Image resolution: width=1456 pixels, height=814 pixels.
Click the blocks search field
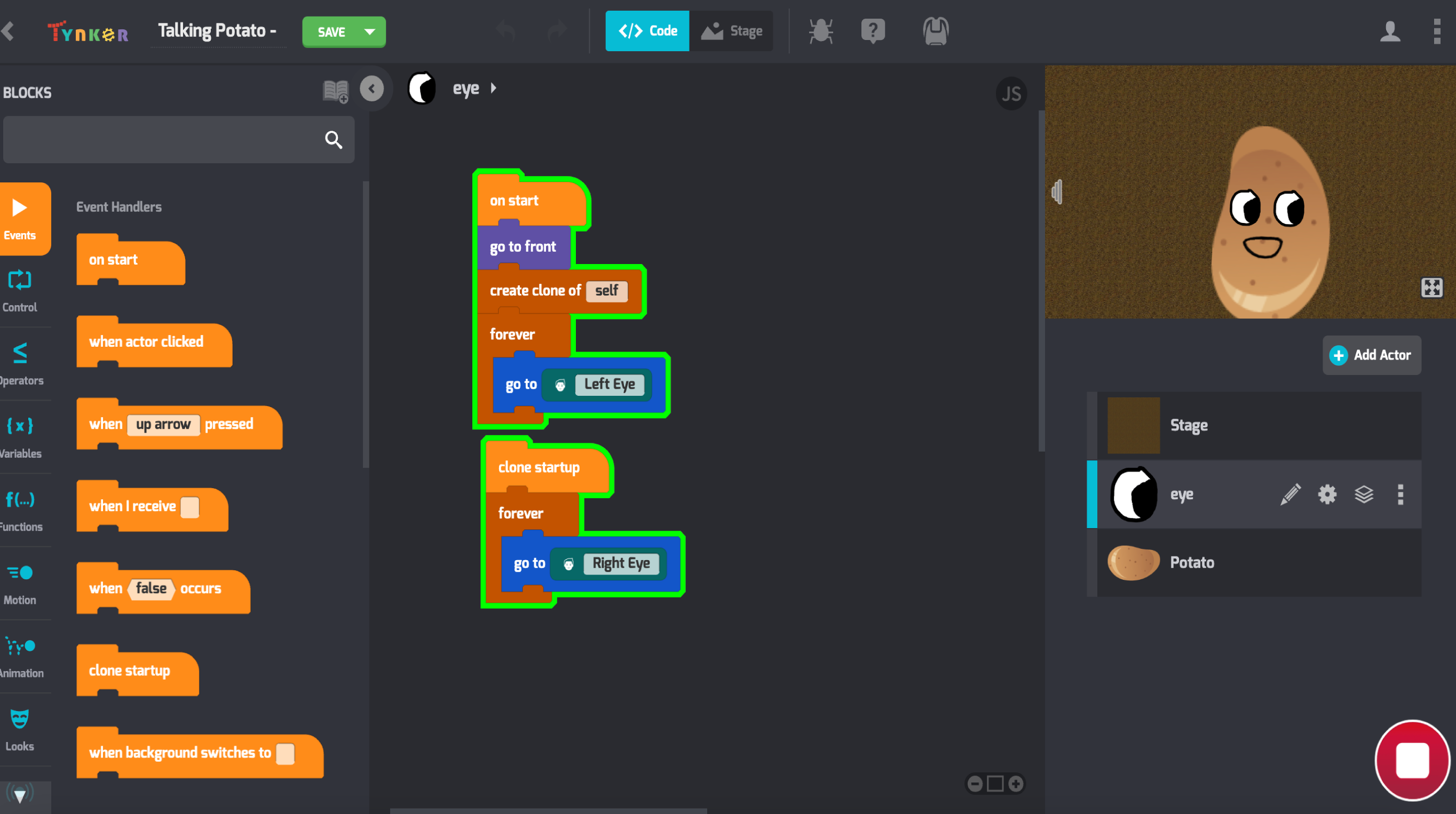(x=179, y=140)
